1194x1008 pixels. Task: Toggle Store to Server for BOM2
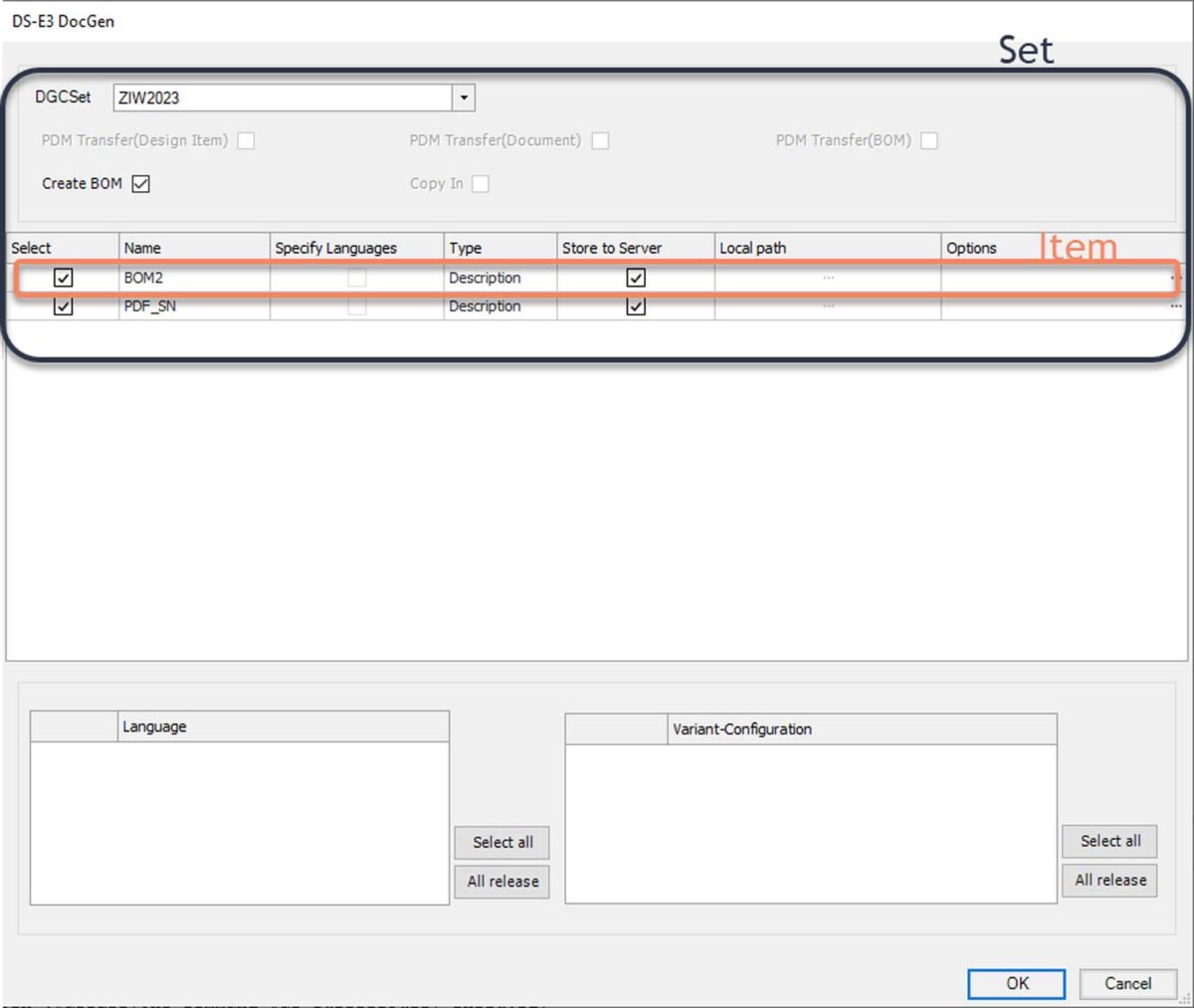[637, 279]
